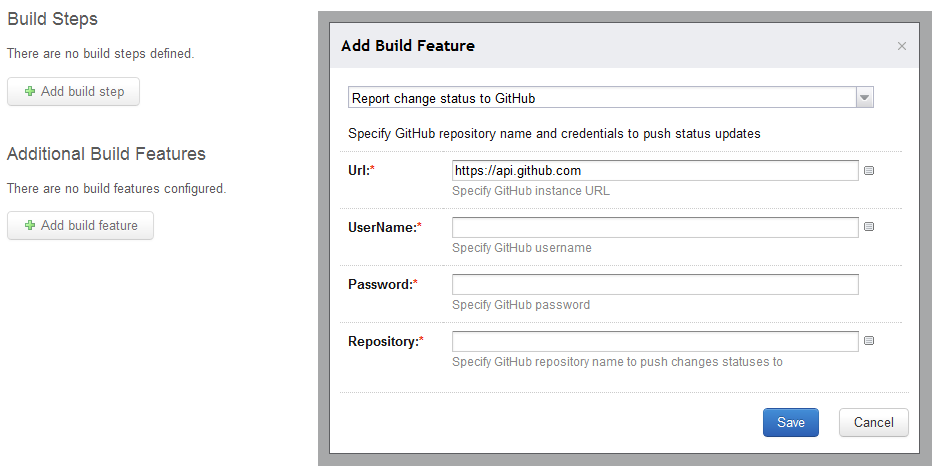
Task: Click the 'Repository:' field label
Action: (x=383, y=342)
